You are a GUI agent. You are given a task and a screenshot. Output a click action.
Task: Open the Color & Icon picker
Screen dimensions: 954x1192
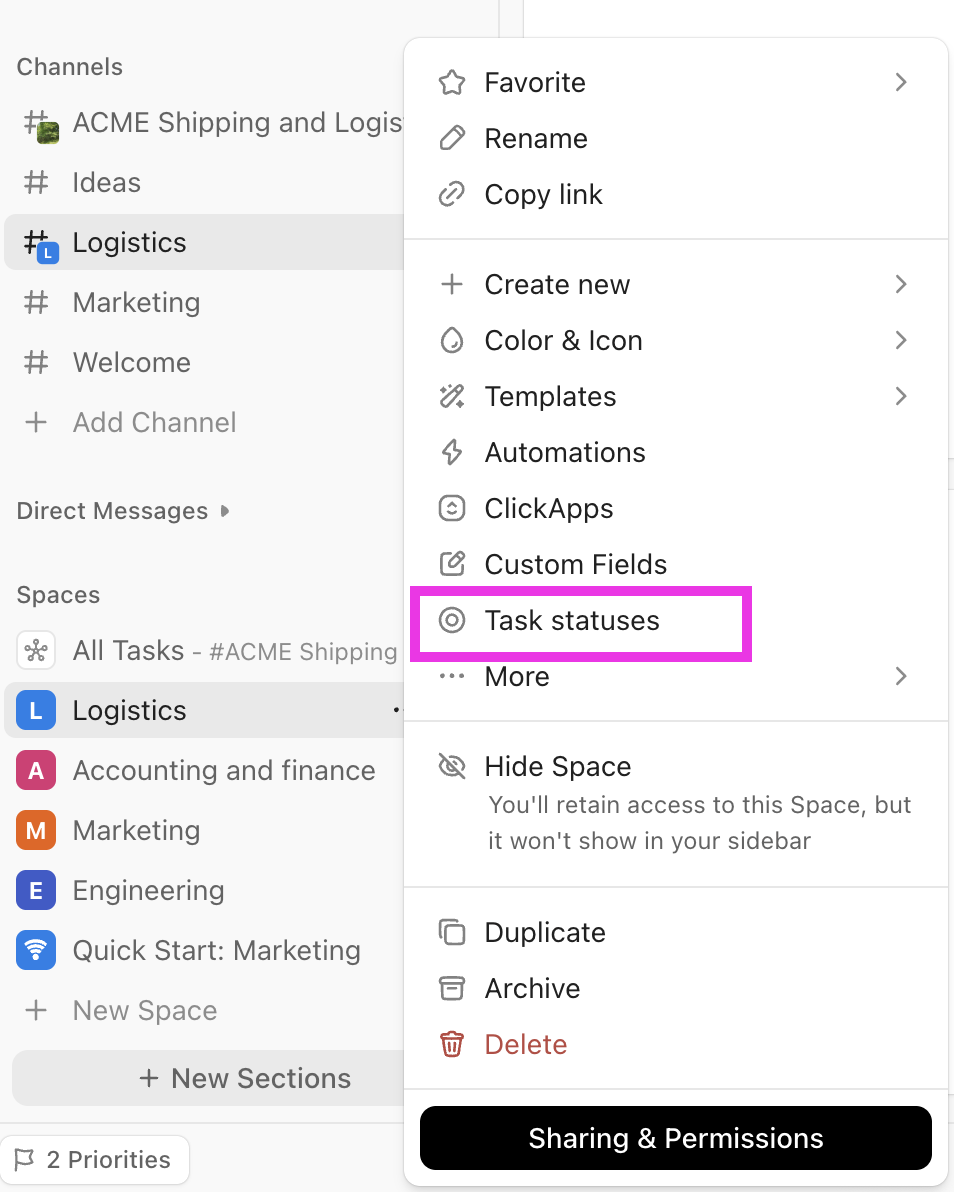(563, 340)
